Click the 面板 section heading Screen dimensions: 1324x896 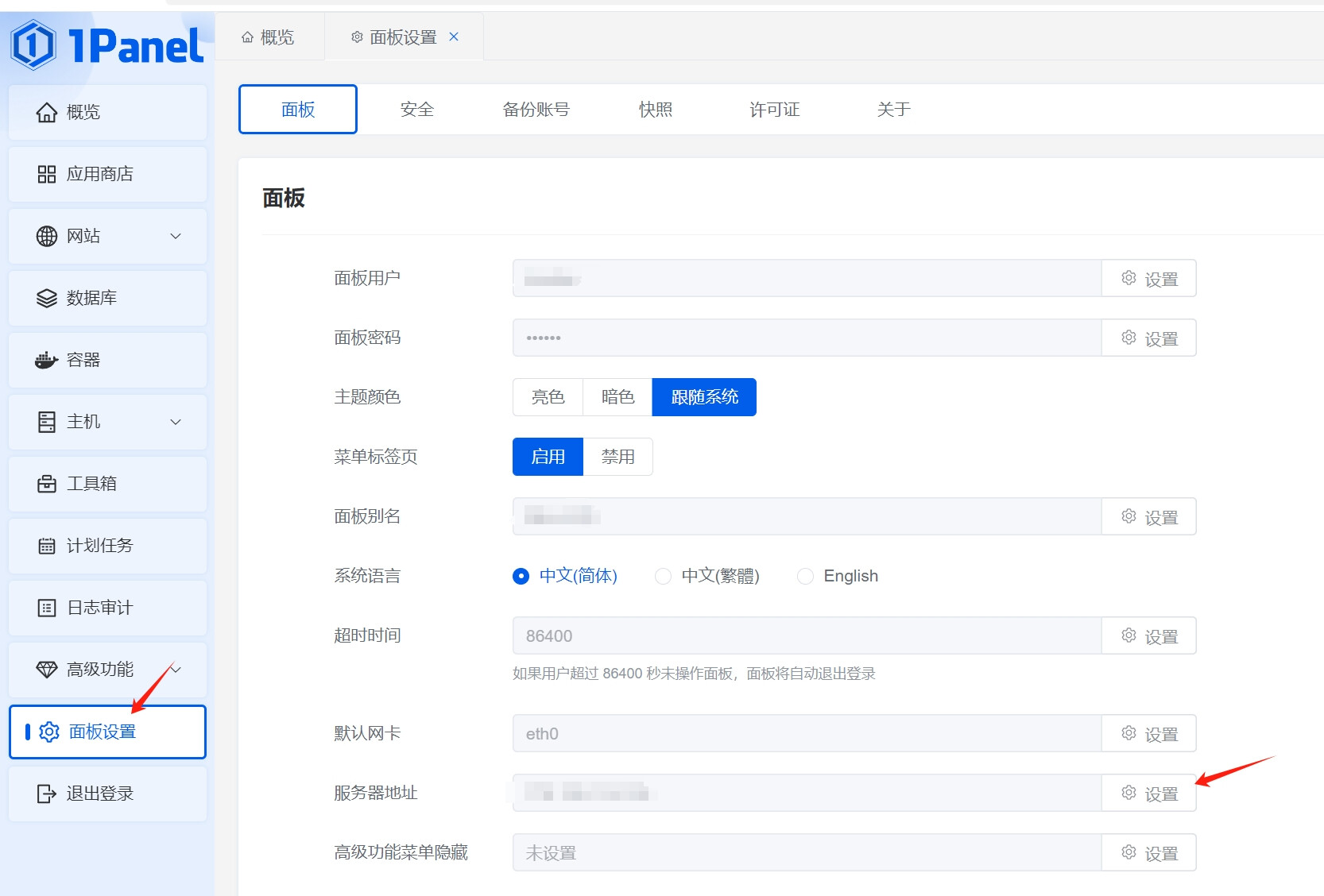pyautogui.click(x=284, y=198)
